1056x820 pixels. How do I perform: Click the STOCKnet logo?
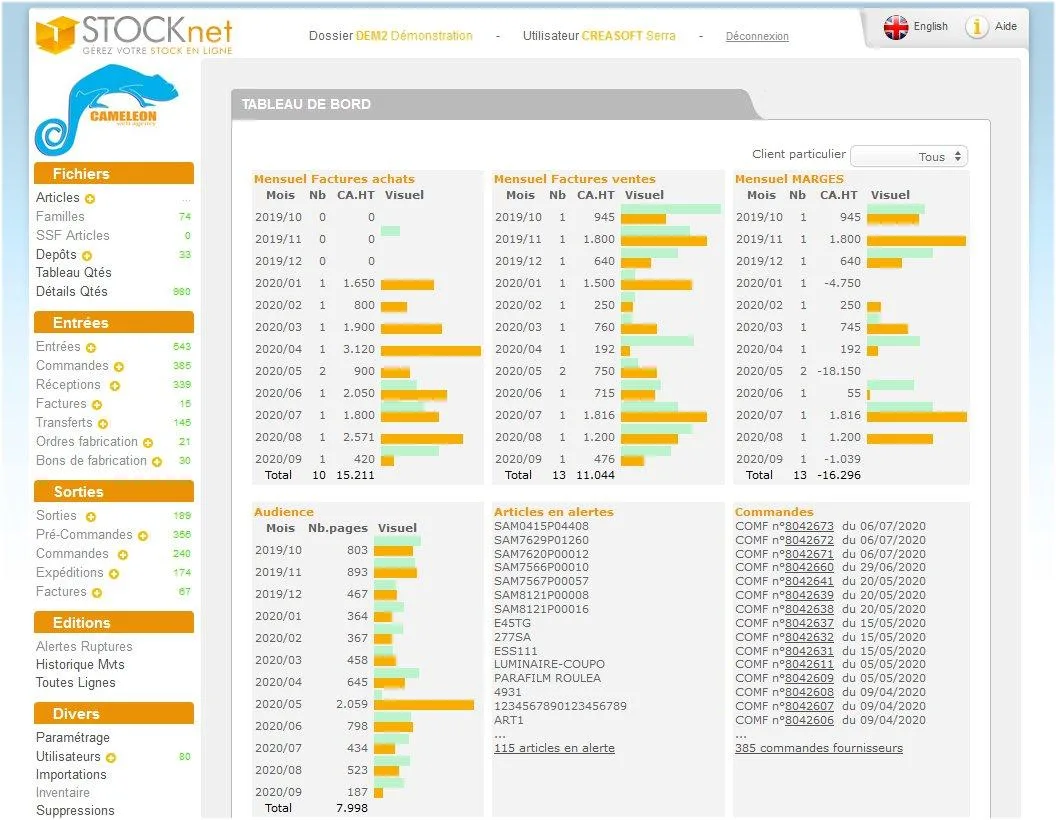(134, 34)
